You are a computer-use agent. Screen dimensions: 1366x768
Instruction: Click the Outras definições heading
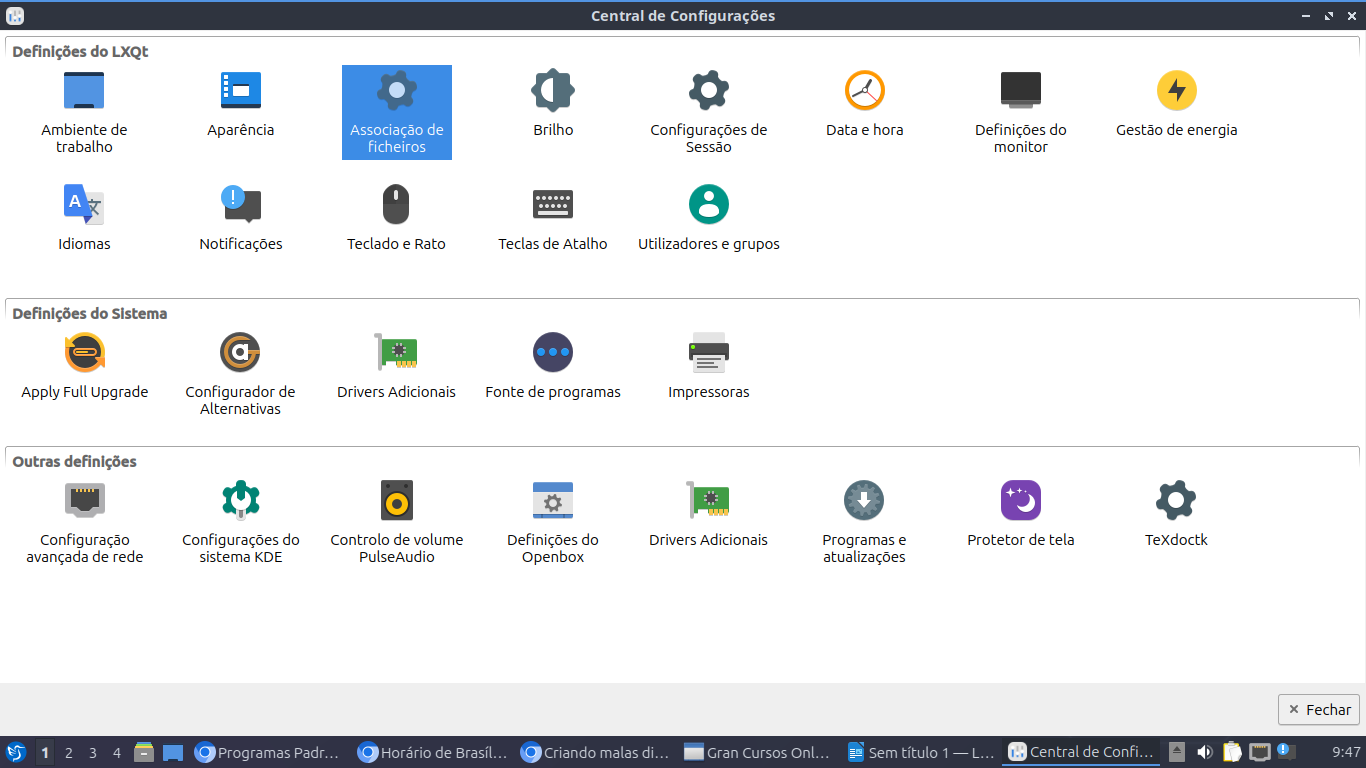(x=74, y=461)
